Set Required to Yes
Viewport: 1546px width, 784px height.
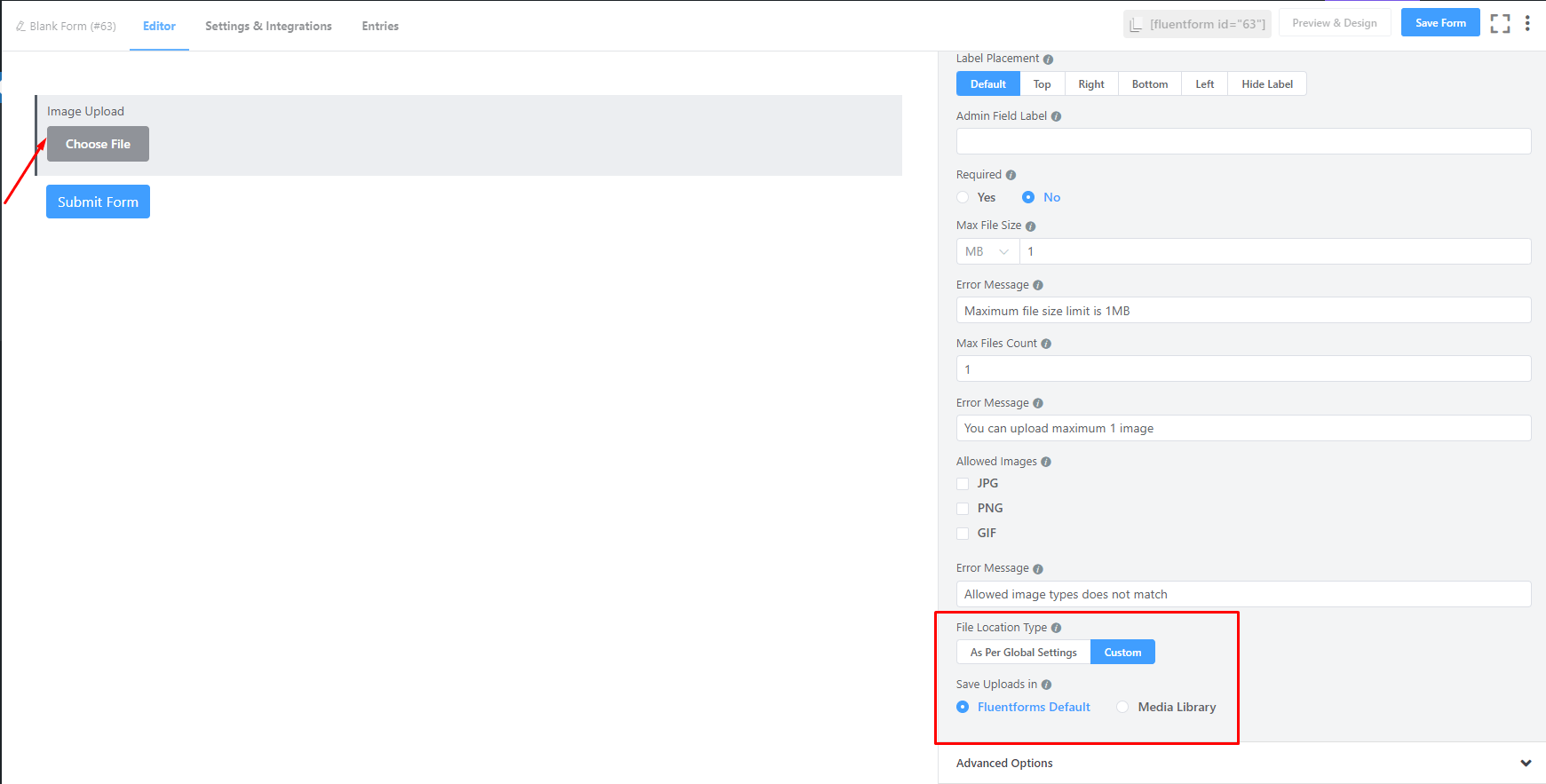pyautogui.click(x=963, y=197)
